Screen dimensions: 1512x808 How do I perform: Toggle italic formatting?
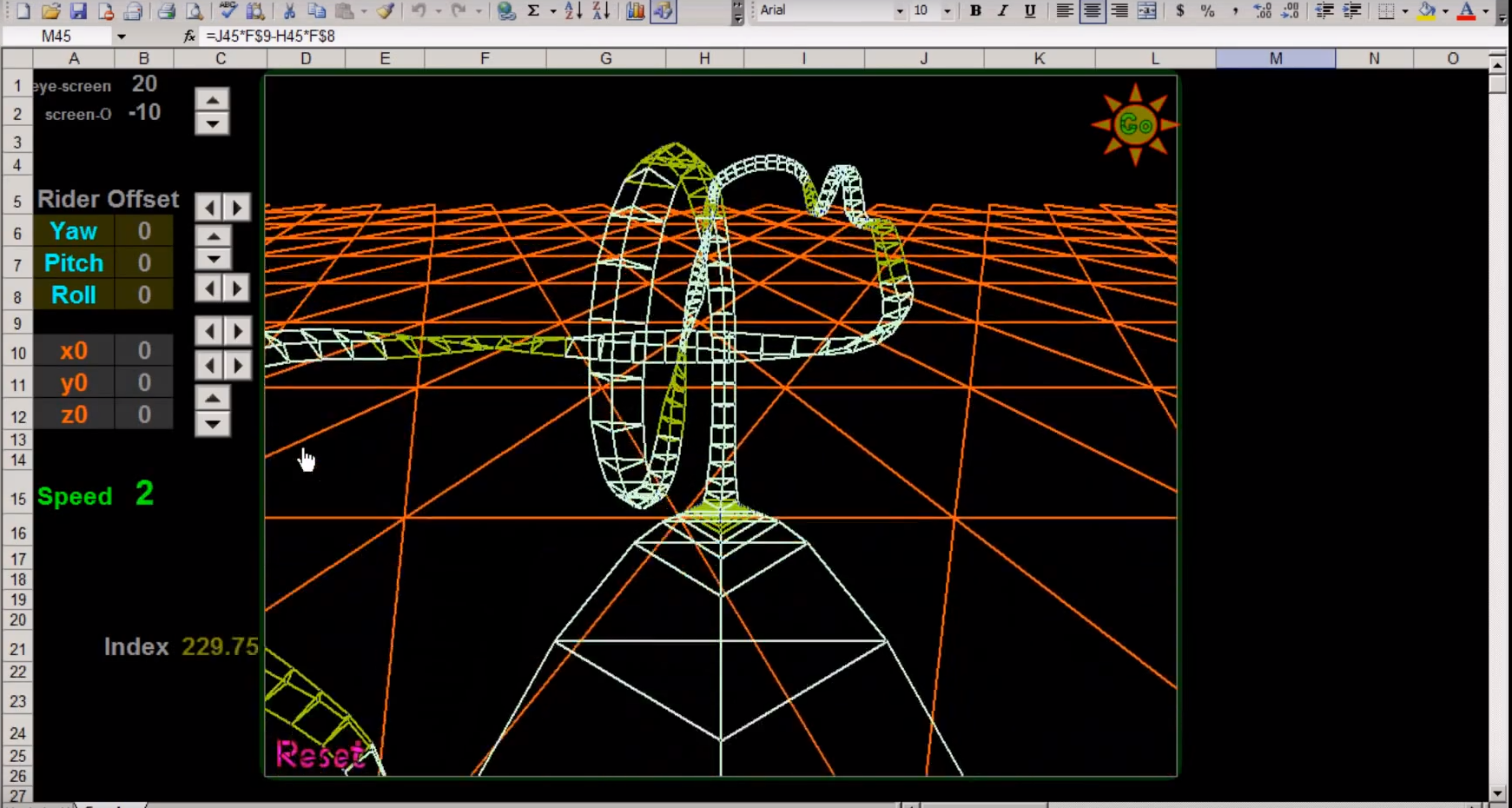[x=1003, y=11]
